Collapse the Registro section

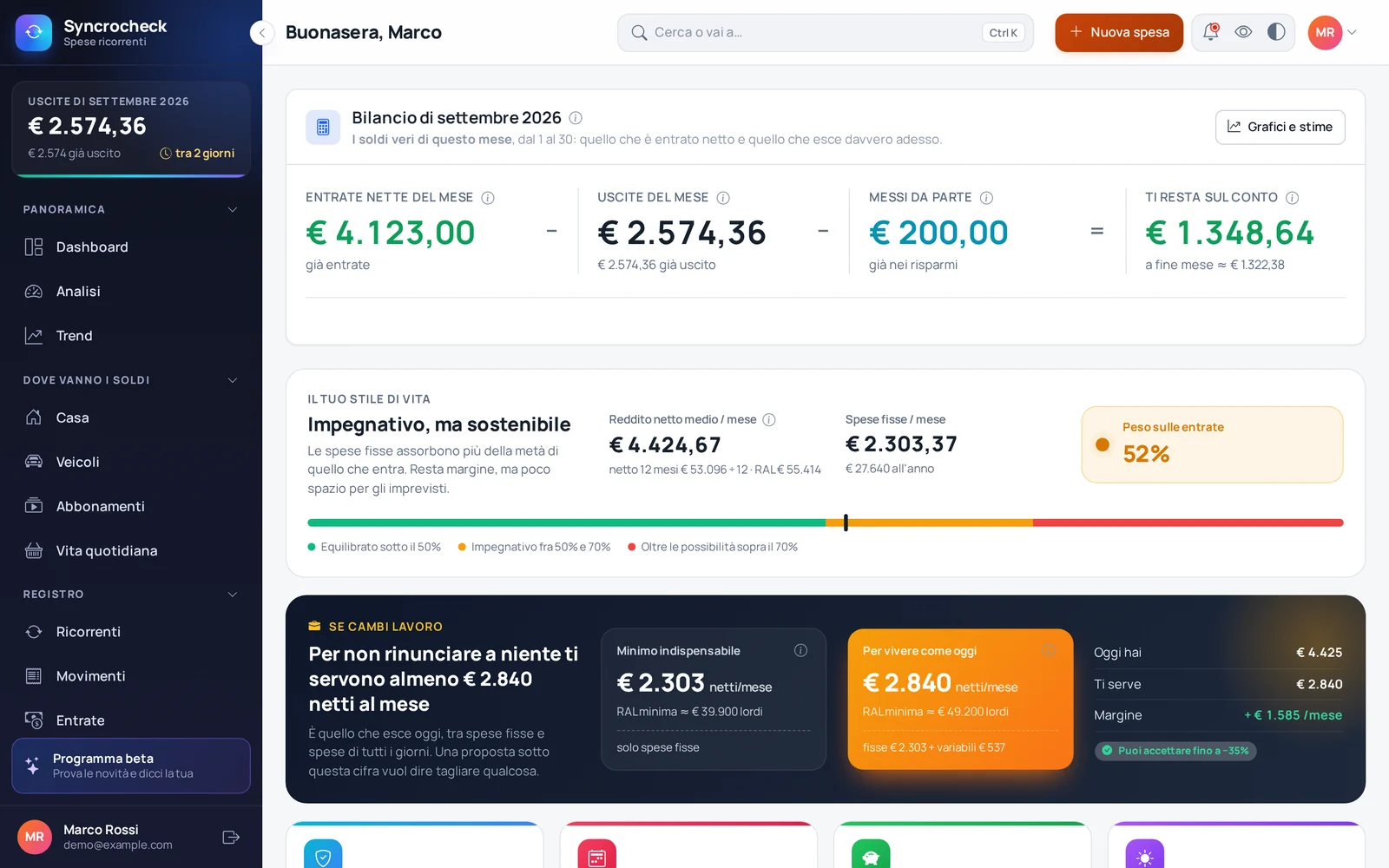(232, 595)
